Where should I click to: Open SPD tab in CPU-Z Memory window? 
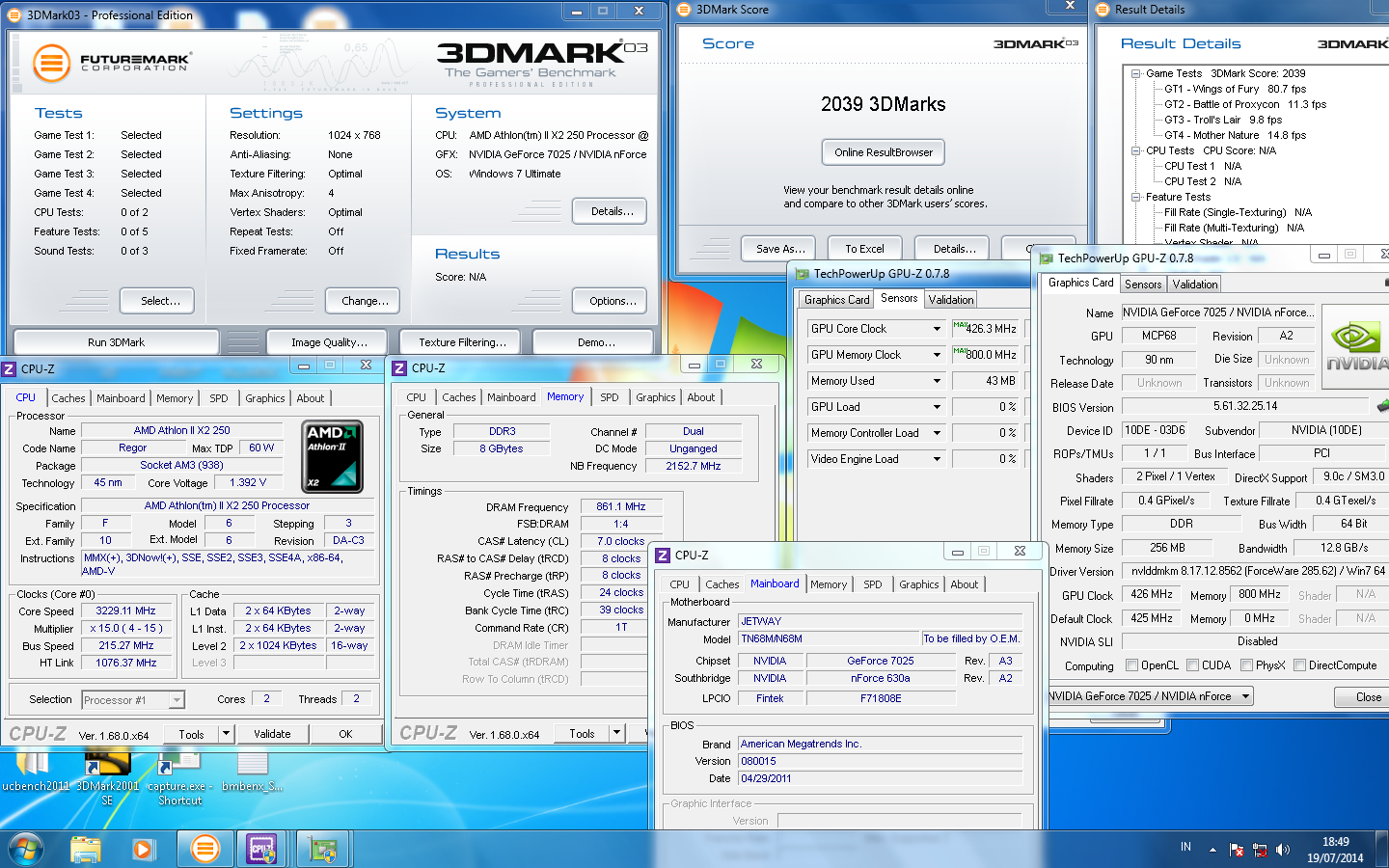(610, 397)
